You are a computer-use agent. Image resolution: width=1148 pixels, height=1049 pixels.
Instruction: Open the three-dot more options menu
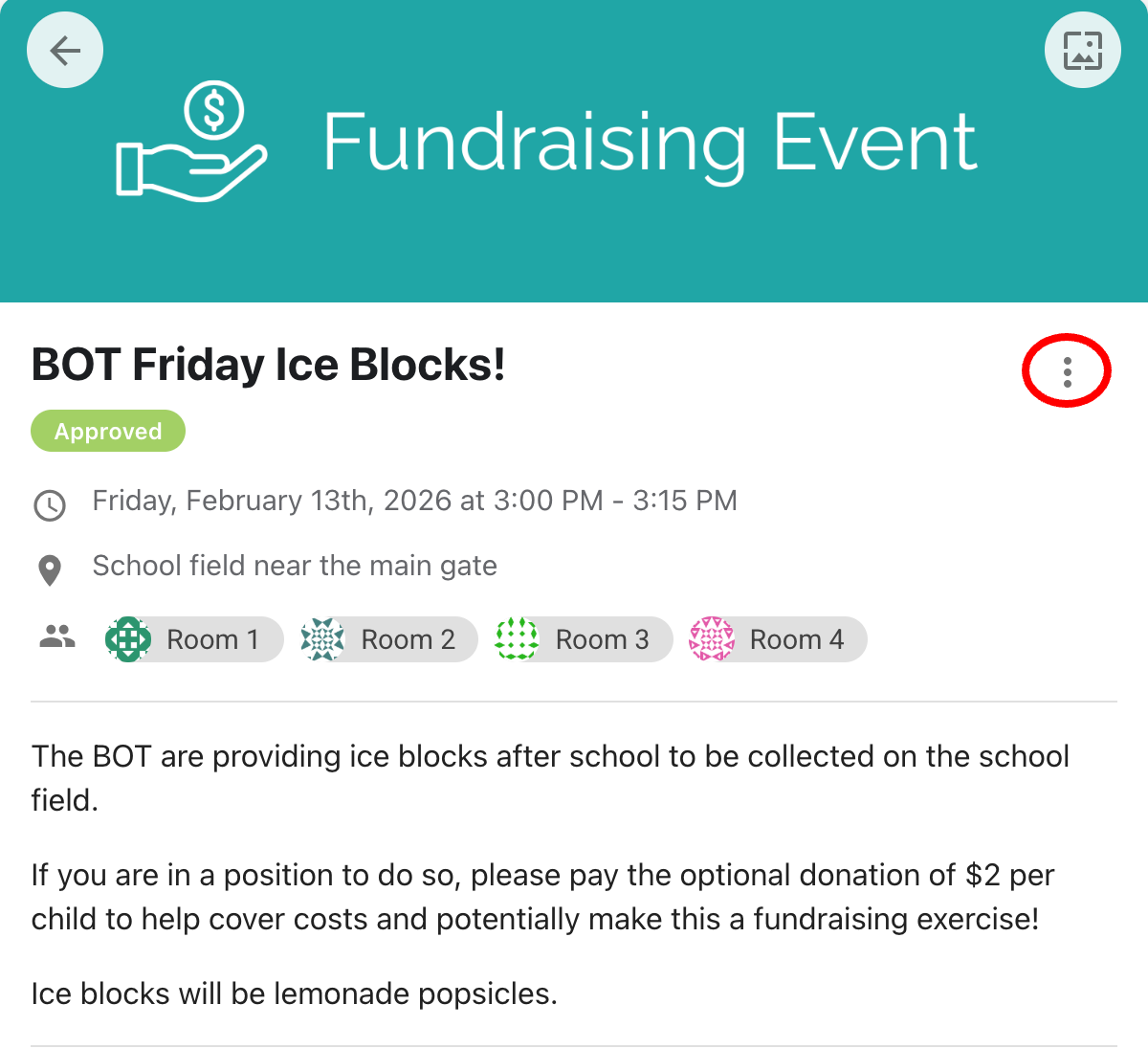1067,371
